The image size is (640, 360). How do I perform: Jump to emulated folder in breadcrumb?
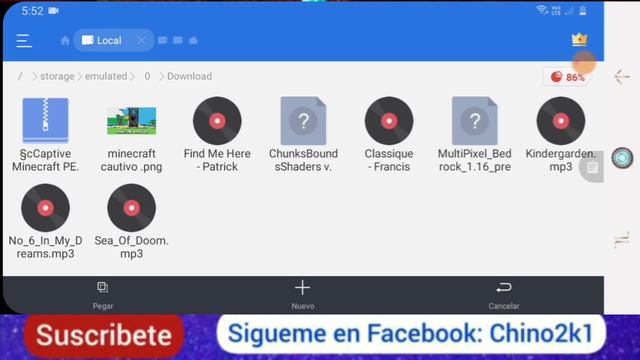click(x=106, y=76)
